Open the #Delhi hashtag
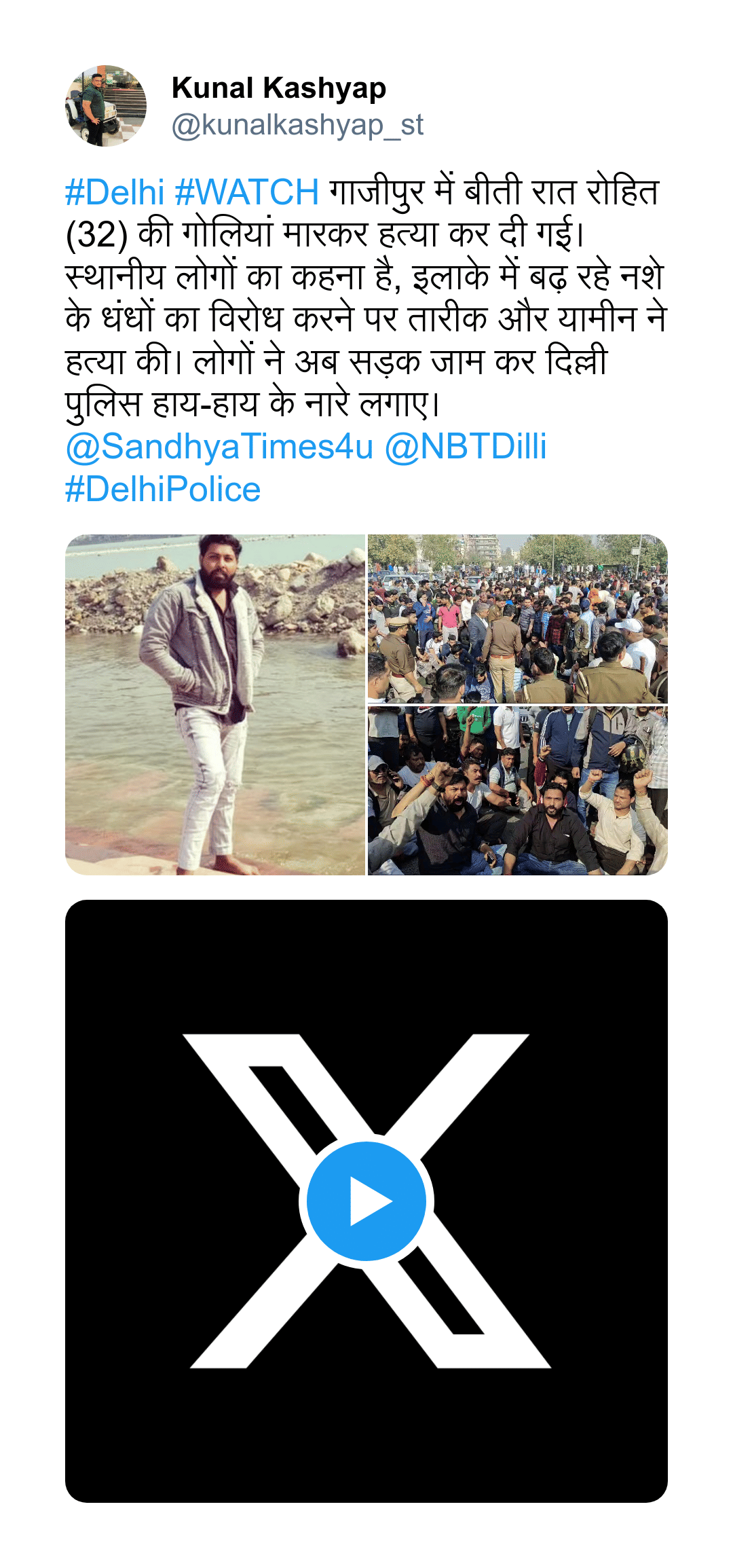 [115, 192]
